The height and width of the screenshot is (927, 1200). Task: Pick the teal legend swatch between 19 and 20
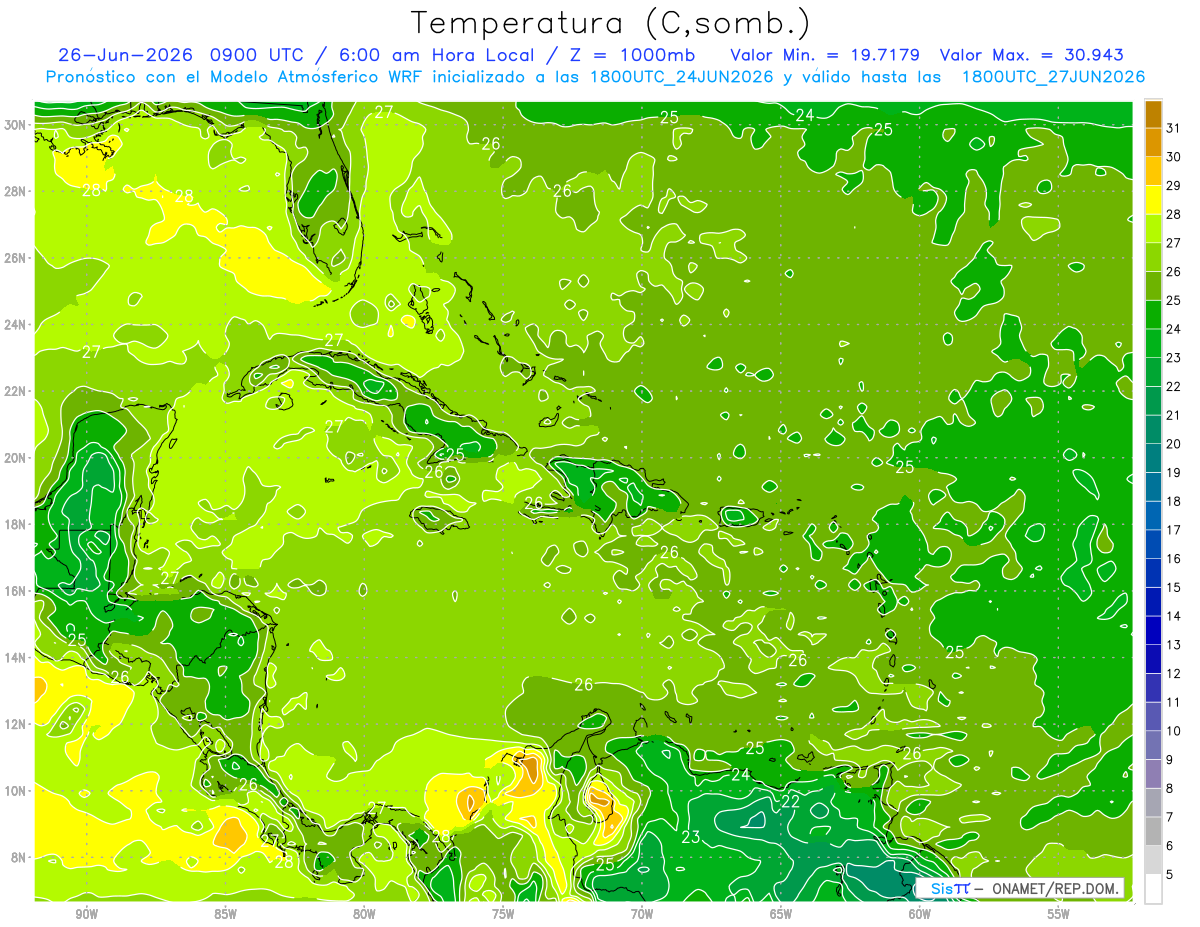pyautogui.click(x=1153, y=458)
